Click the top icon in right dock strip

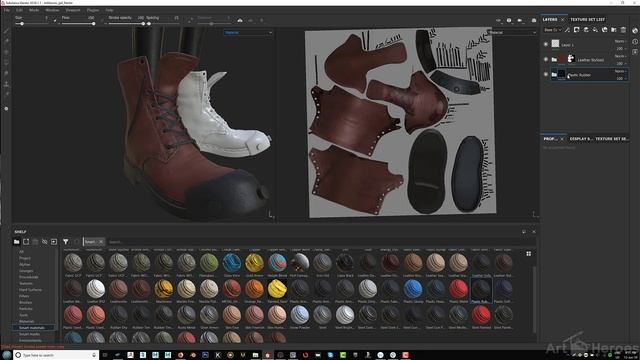point(635,31)
